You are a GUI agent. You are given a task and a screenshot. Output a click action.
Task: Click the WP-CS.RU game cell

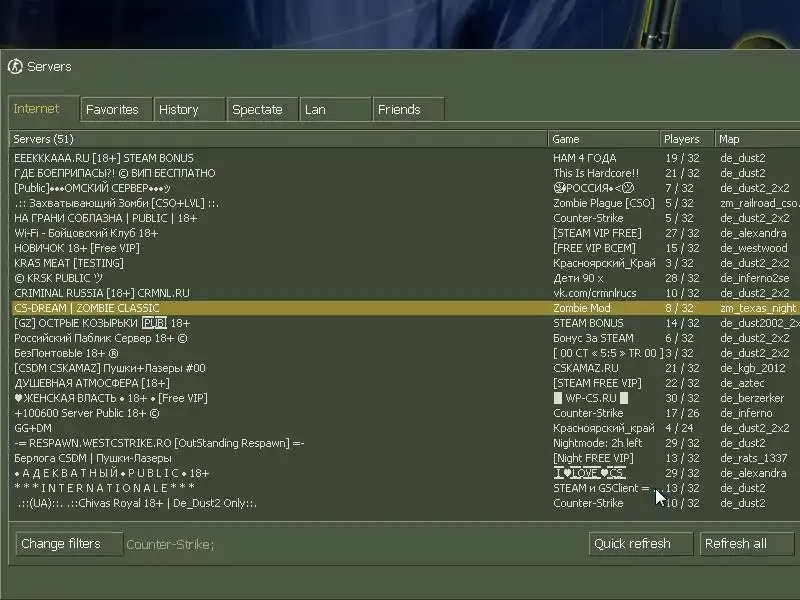pos(591,398)
